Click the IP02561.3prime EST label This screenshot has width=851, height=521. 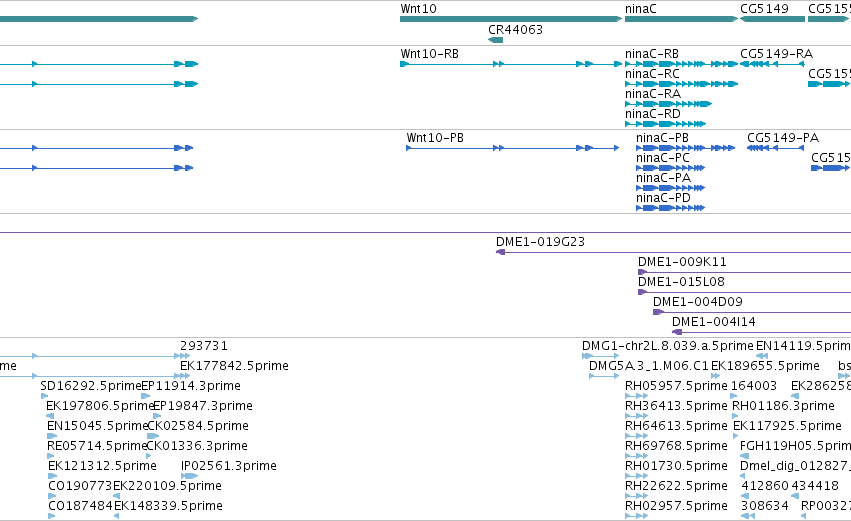click(228, 467)
